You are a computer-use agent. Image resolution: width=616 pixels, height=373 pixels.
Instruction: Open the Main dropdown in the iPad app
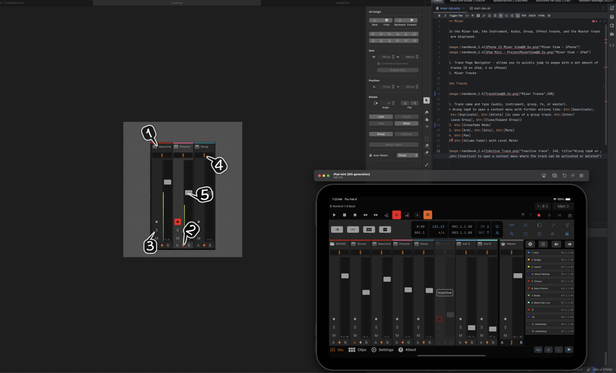tap(563, 206)
